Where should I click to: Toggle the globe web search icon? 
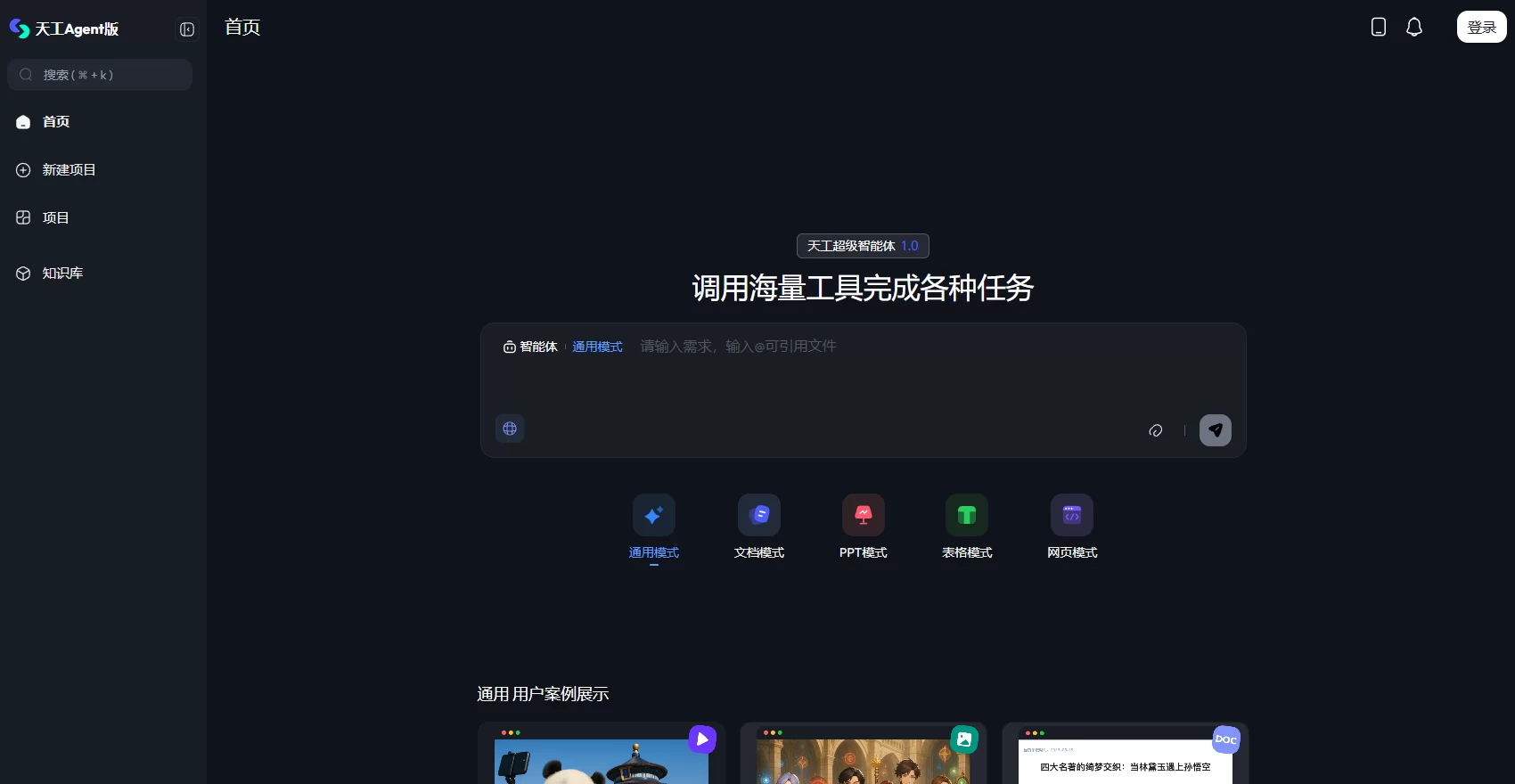(510, 429)
